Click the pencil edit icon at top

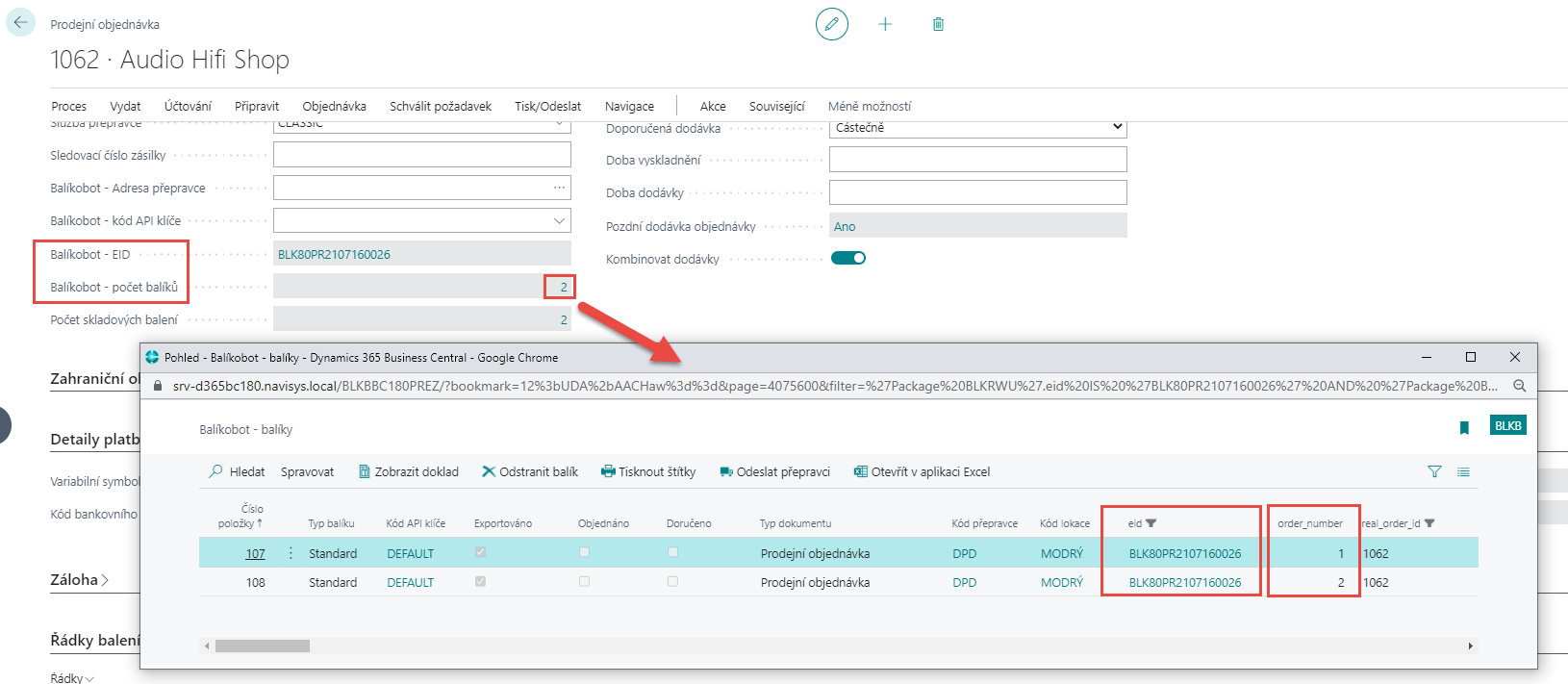coord(831,24)
